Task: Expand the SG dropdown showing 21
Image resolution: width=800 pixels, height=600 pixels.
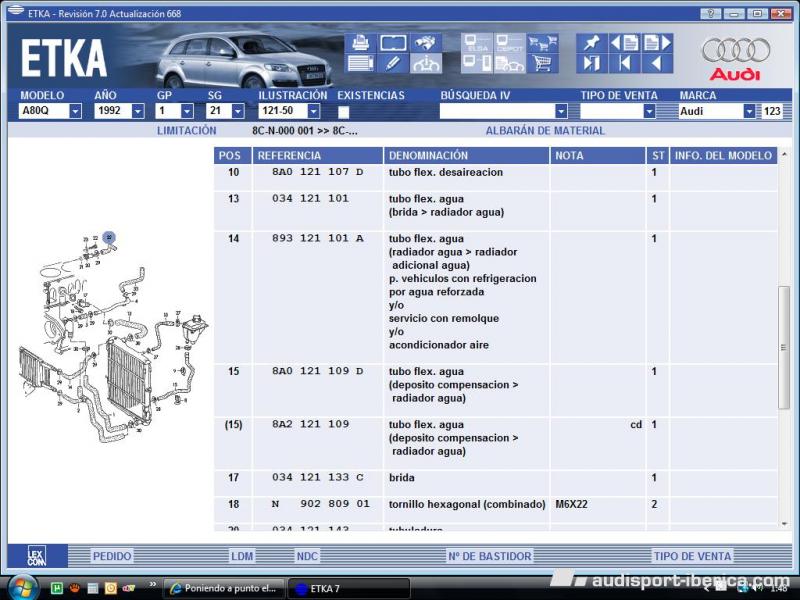Action: point(238,111)
